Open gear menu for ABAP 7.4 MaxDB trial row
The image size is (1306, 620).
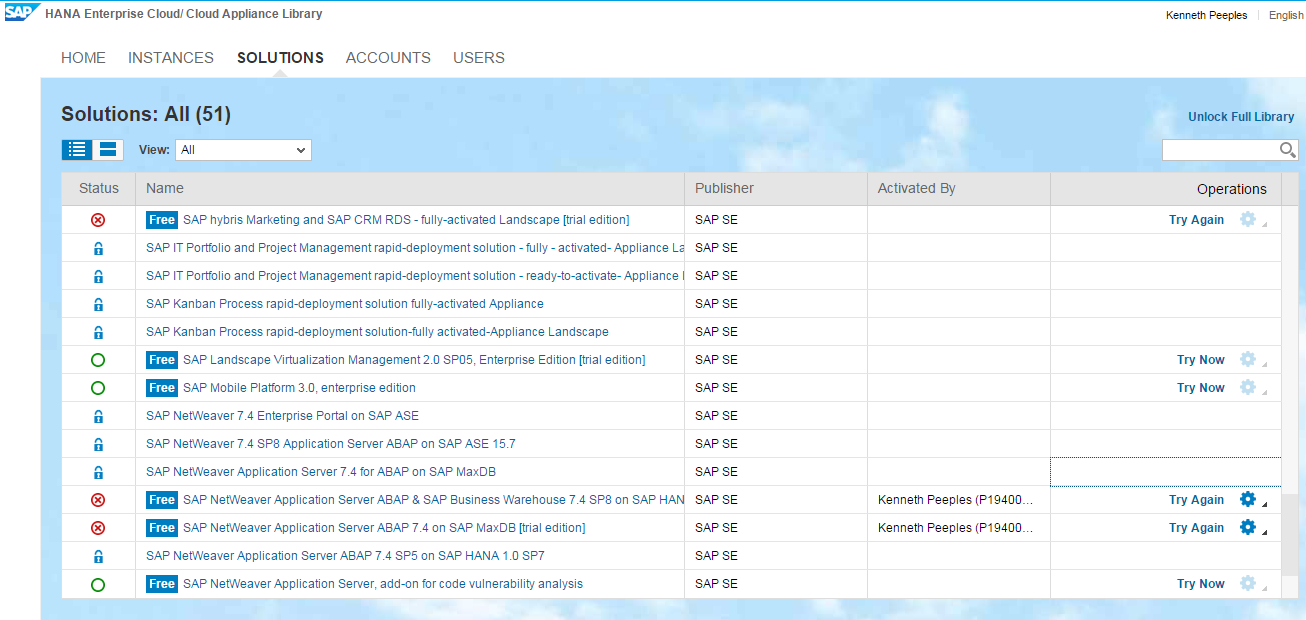coord(1248,527)
